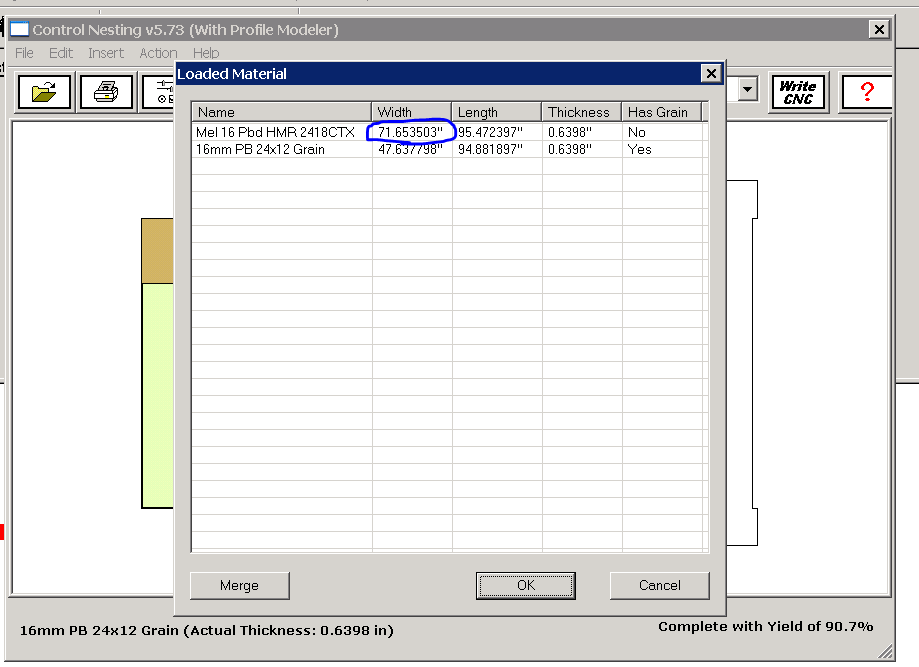919x667 pixels.
Task: Confirm with the OK button
Action: point(525,586)
